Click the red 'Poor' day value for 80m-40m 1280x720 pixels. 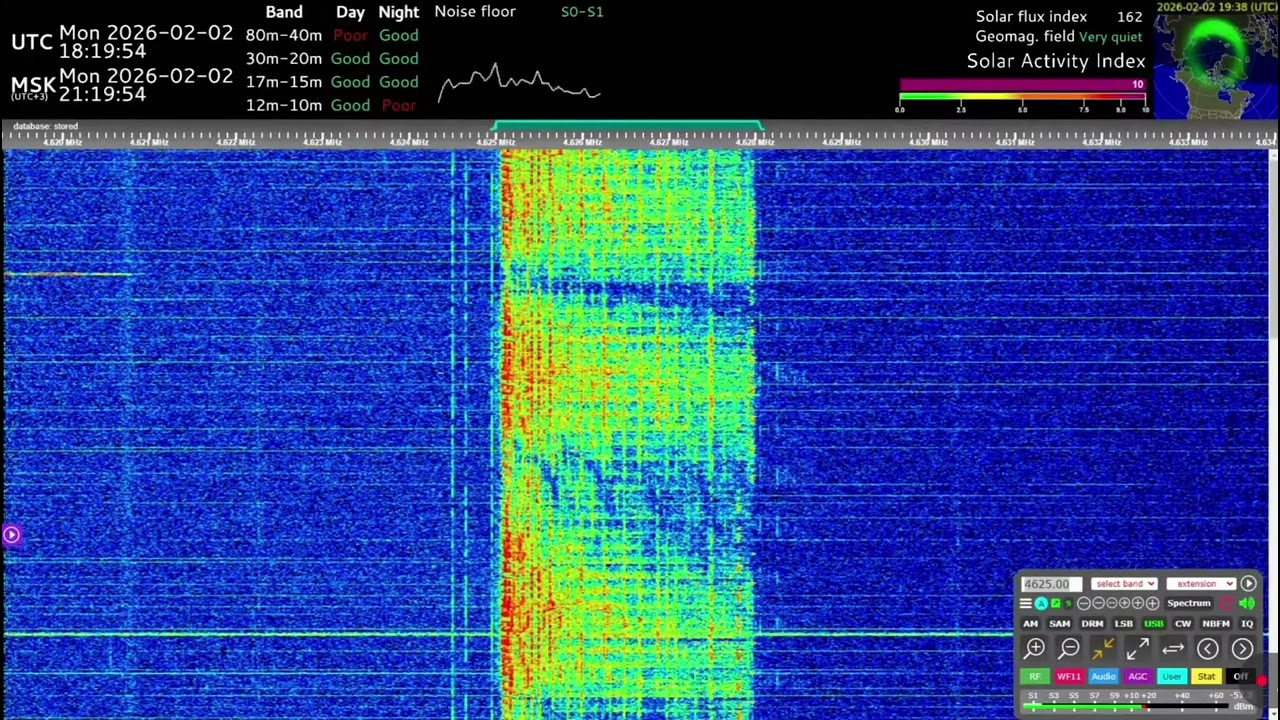(x=350, y=35)
